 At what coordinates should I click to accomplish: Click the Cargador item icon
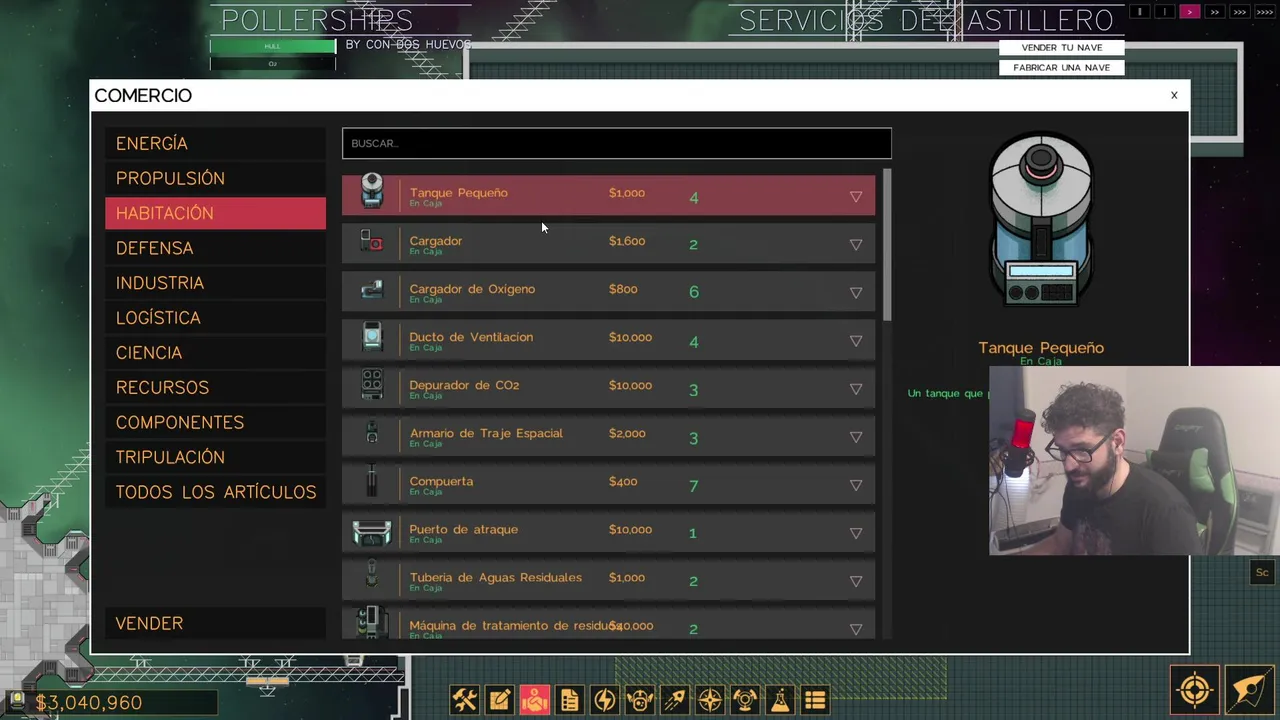pos(372,241)
